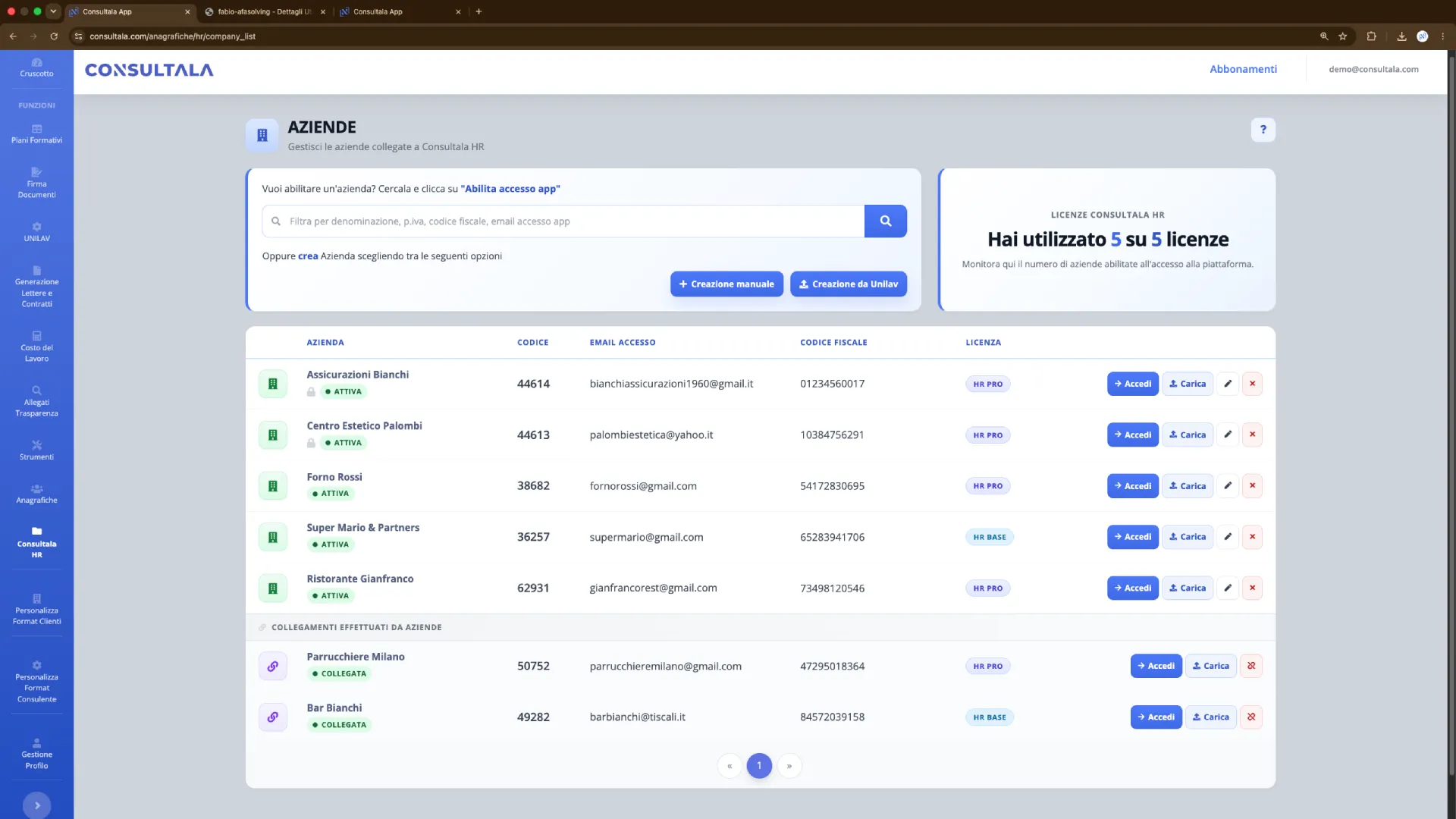
Task: Click Carica for Assicurazioni Bianchi
Action: [x=1188, y=384]
